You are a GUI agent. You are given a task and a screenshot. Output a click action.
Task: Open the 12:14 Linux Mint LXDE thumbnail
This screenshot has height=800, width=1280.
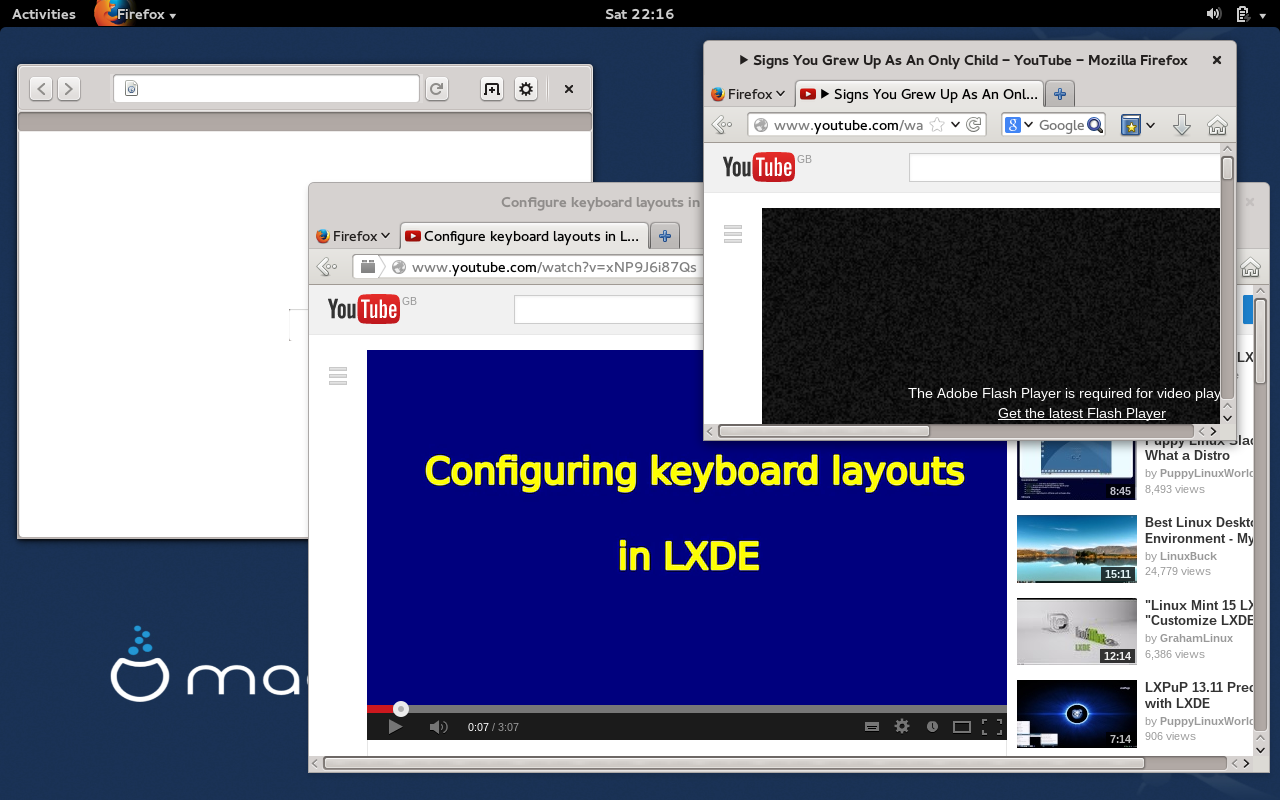tap(1077, 631)
